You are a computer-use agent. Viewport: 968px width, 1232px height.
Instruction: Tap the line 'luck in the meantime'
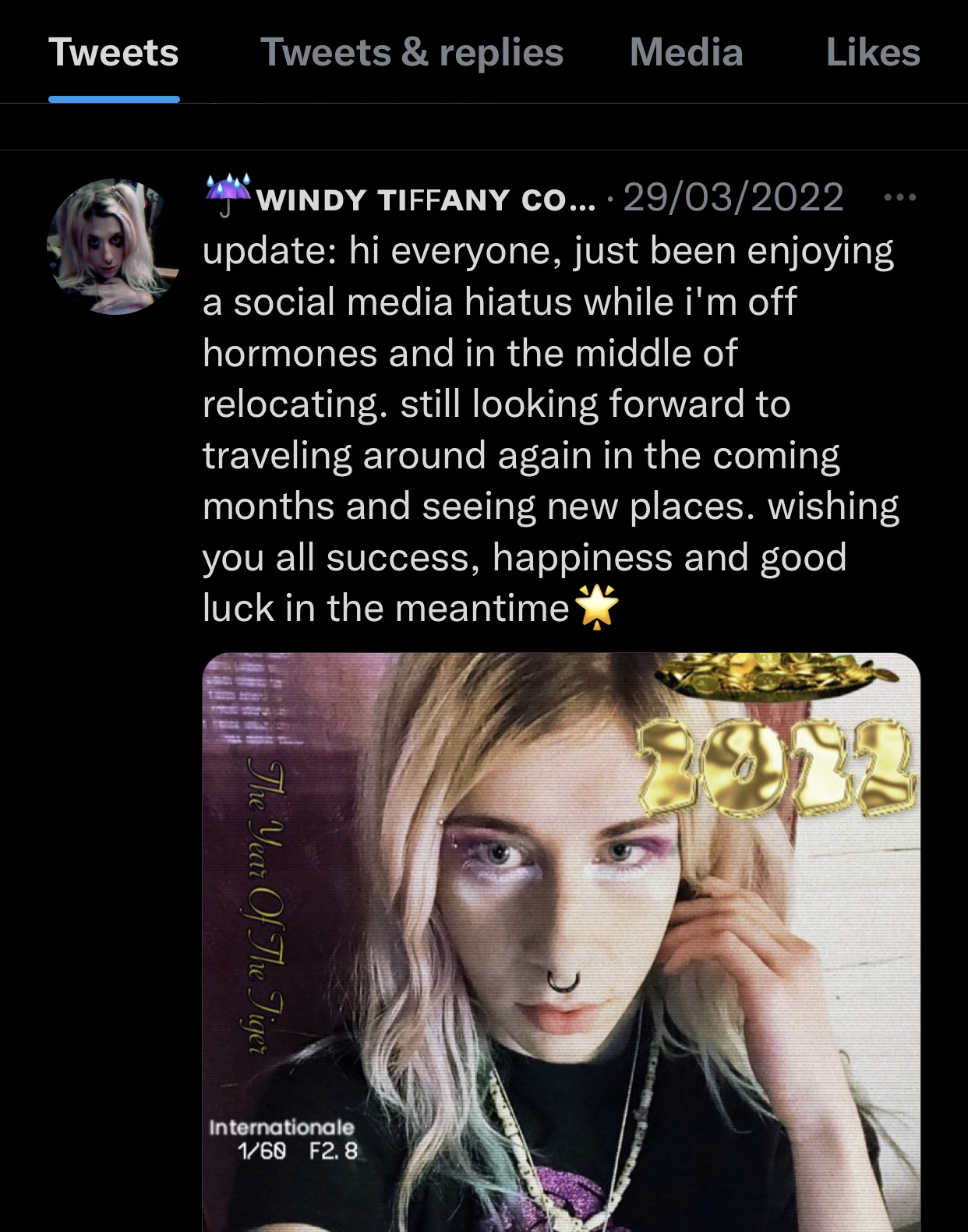click(386, 608)
